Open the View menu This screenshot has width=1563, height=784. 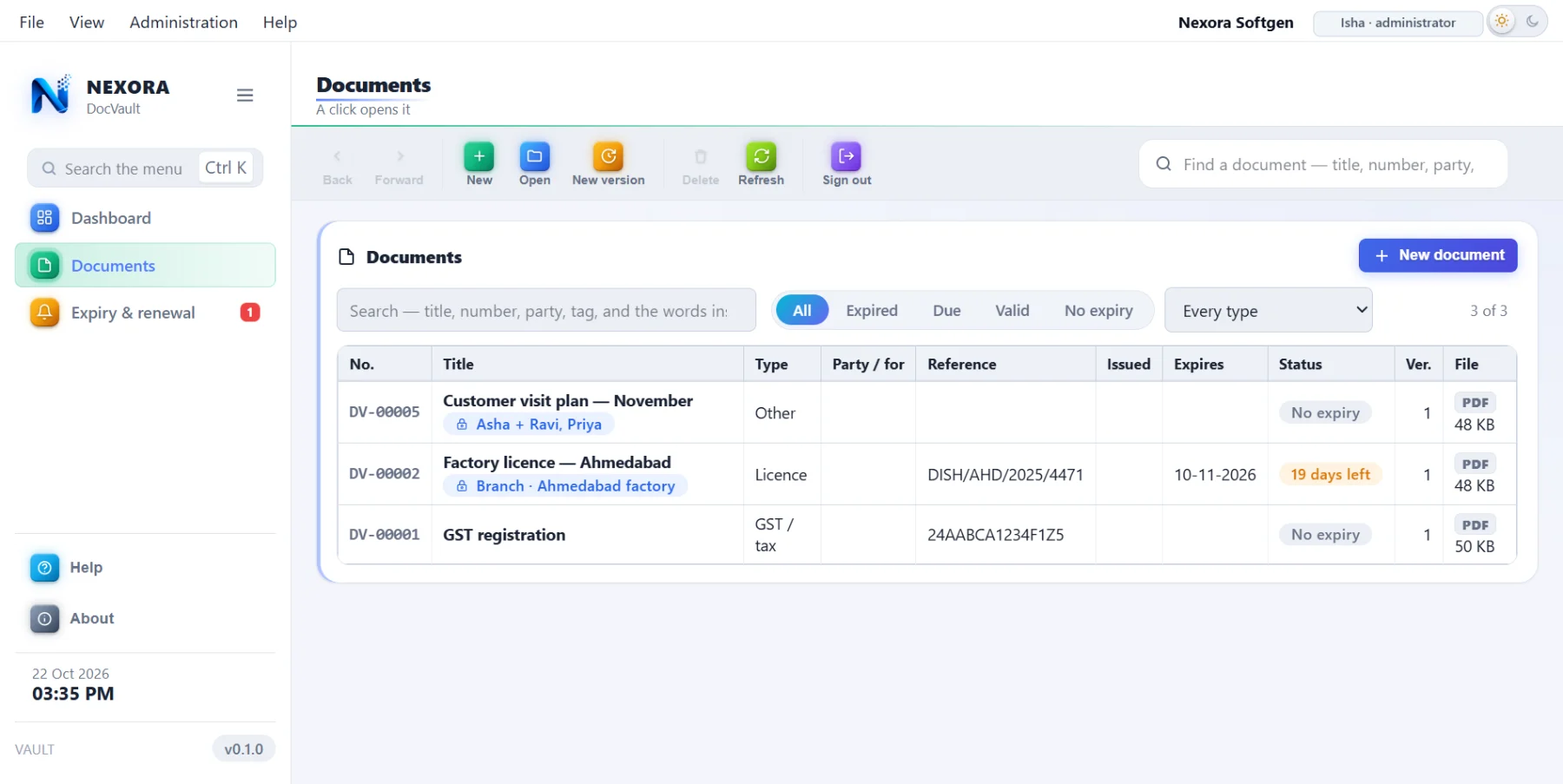[x=87, y=23]
